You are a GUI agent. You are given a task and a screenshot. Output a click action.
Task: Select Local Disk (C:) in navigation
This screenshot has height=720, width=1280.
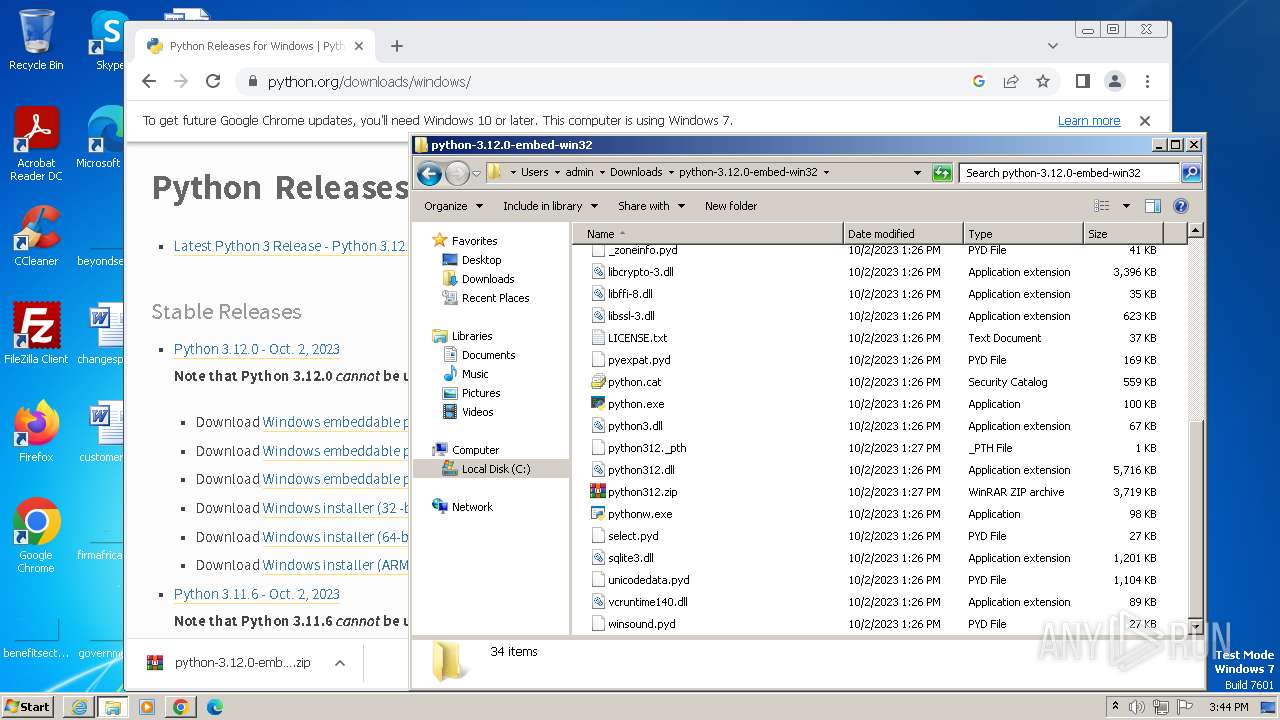495,469
